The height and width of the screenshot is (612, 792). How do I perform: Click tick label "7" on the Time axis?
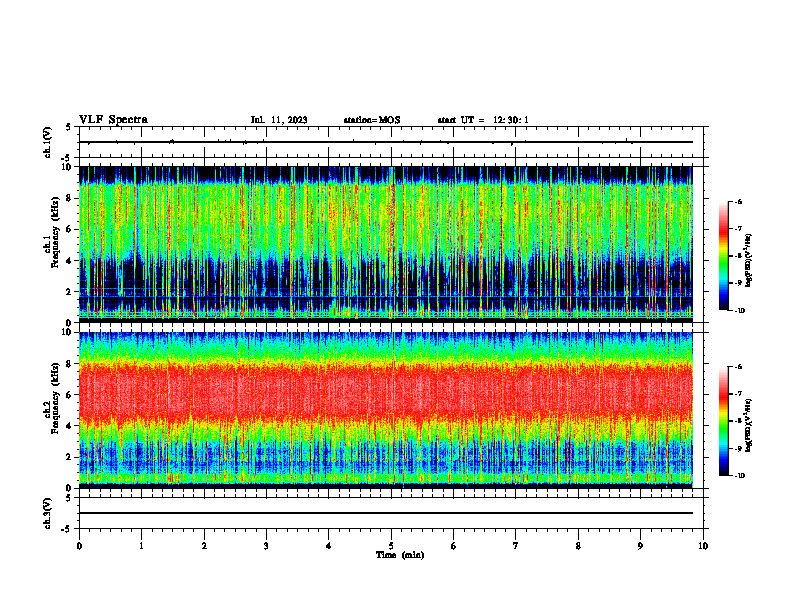[516, 545]
